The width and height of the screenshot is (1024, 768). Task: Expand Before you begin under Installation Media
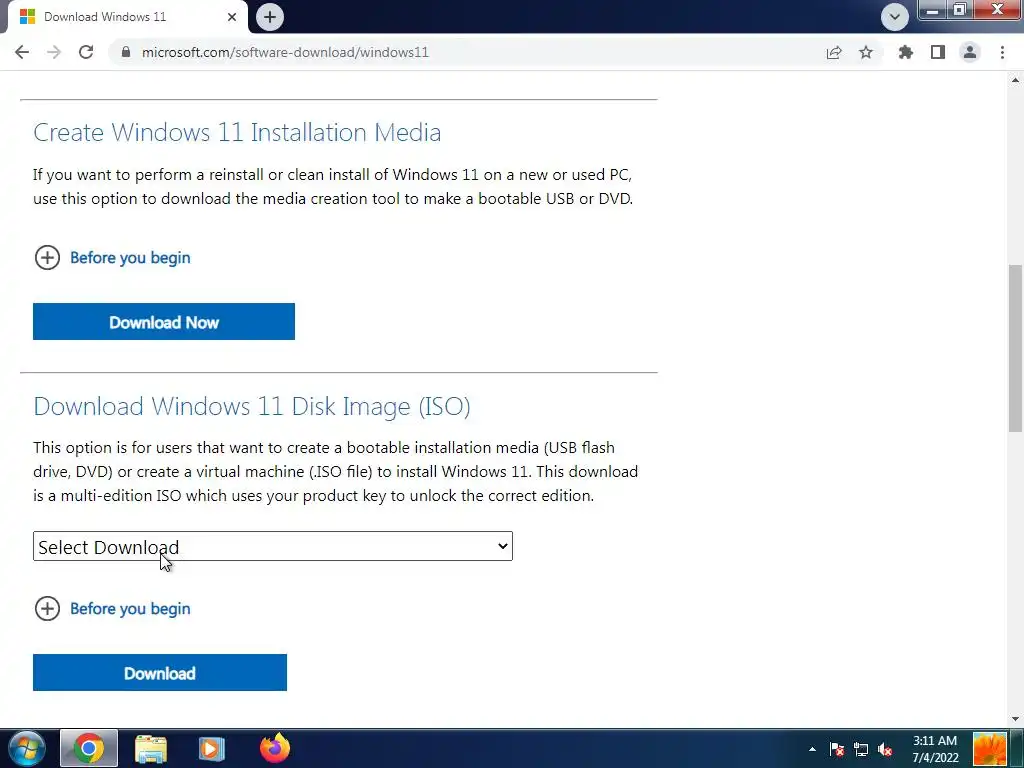click(47, 257)
